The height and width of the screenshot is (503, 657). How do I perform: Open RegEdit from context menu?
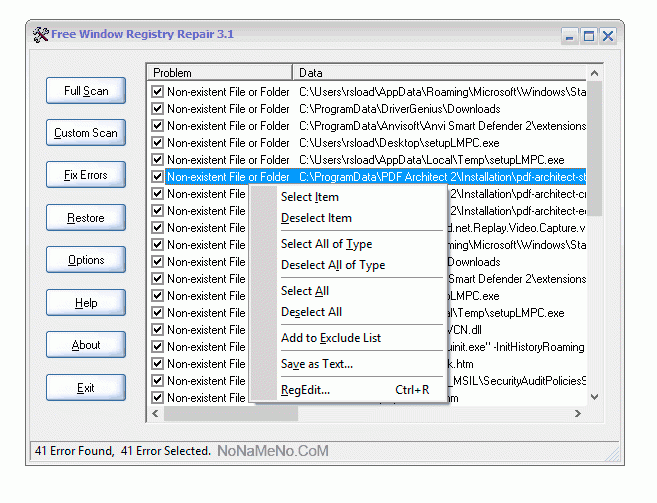point(305,390)
